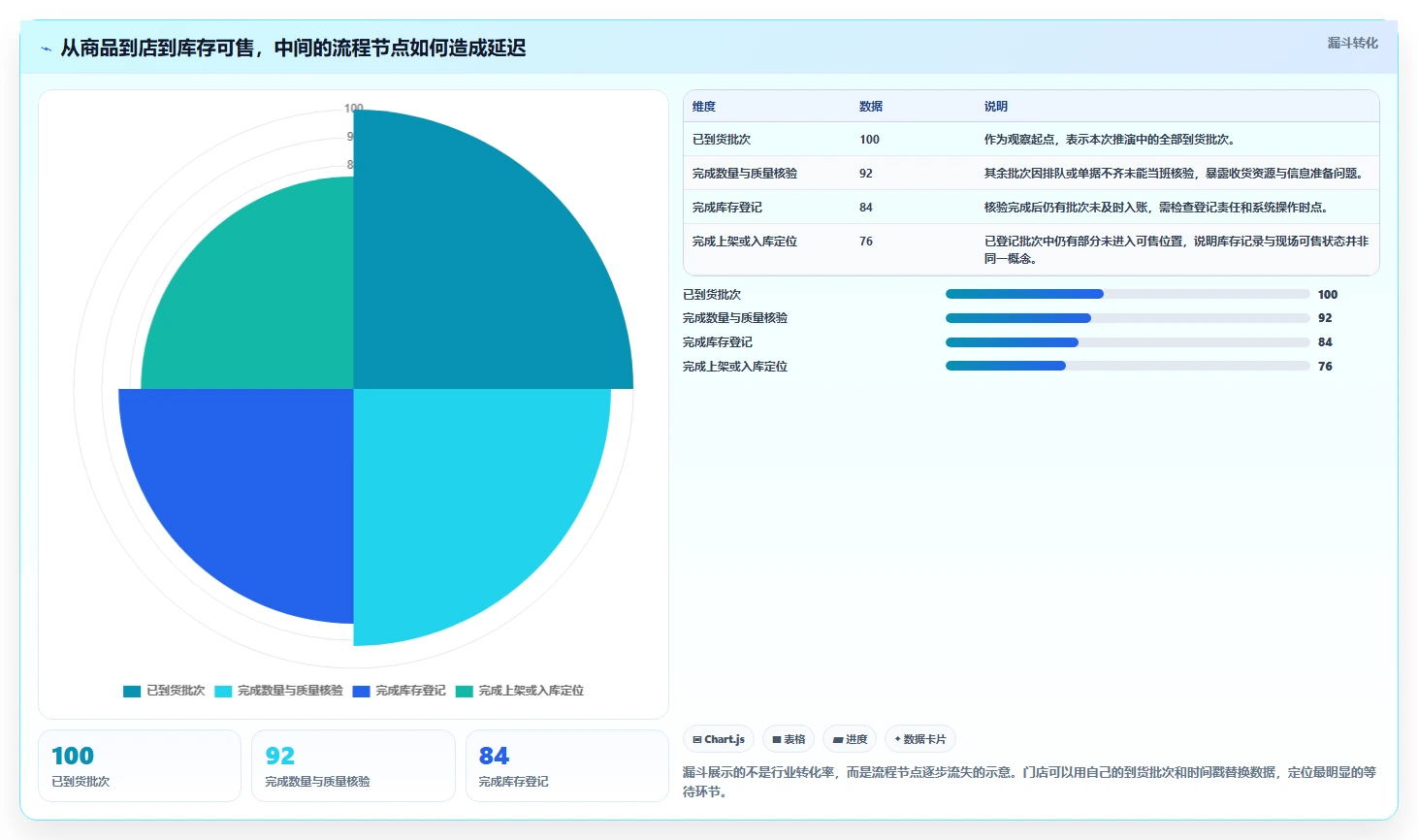
Task: Click the 维度 column header
Action: pyautogui.click(x=704, y=107)
